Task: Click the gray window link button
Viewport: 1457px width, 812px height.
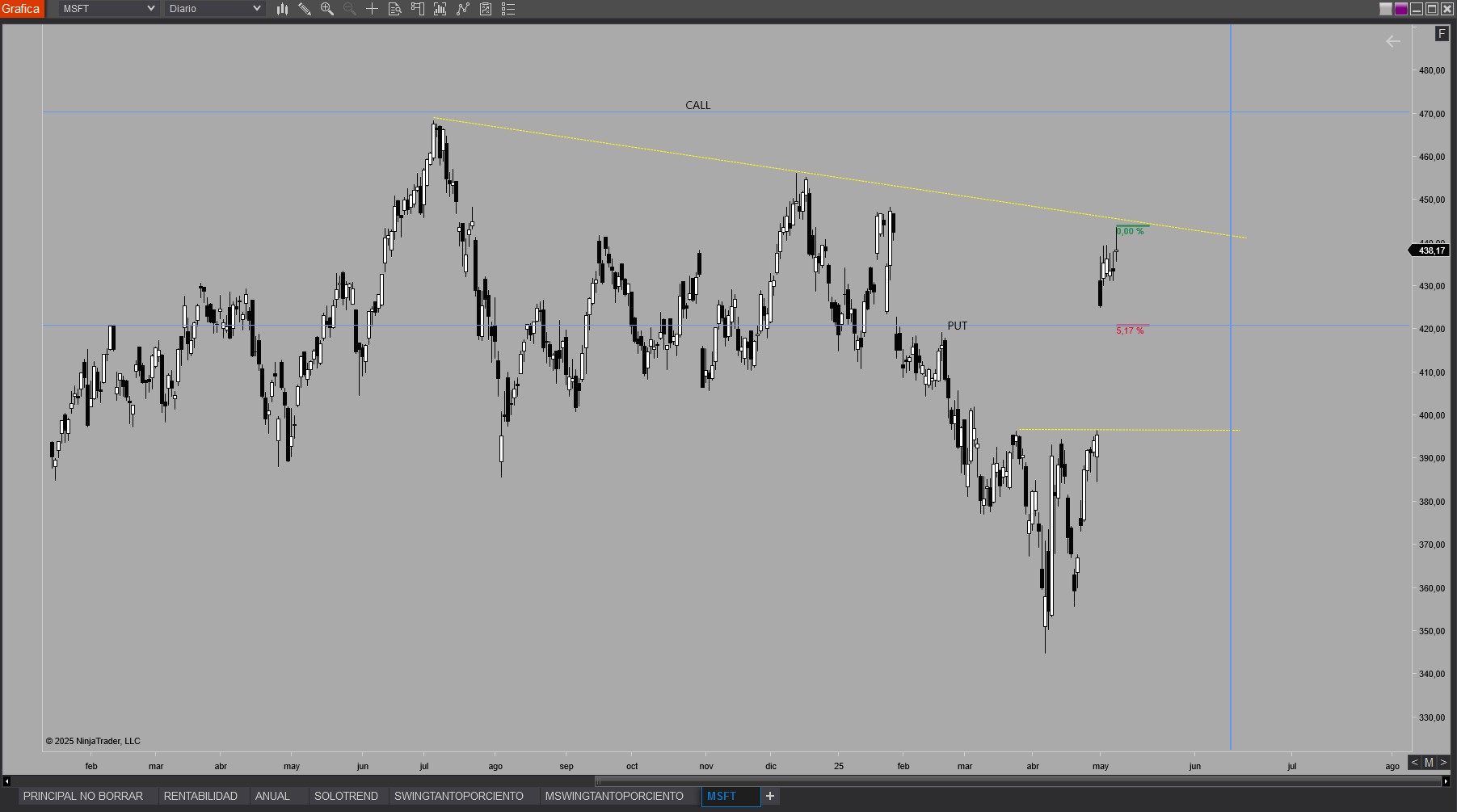Action: (x=1386, y=9)
